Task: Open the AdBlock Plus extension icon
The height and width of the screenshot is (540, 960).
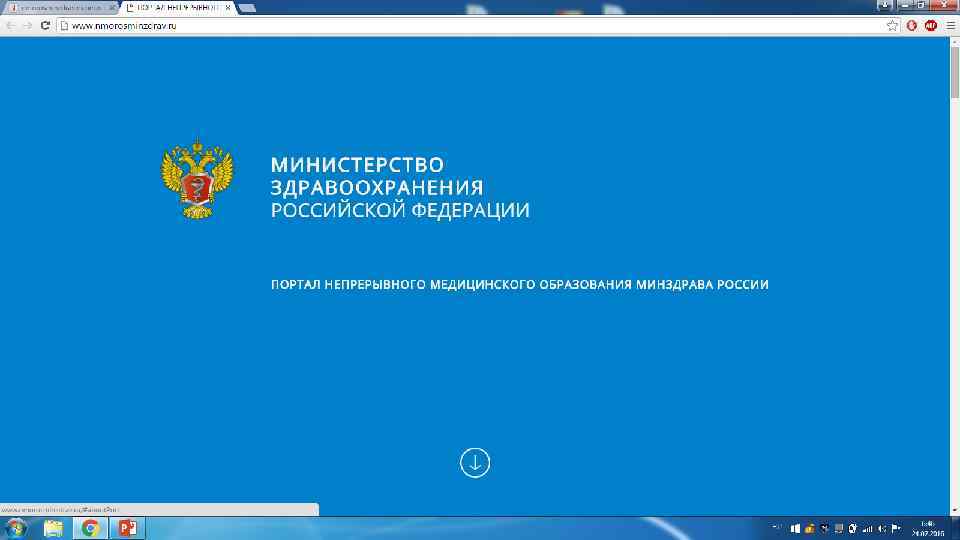Action: (x=931, y=26)
